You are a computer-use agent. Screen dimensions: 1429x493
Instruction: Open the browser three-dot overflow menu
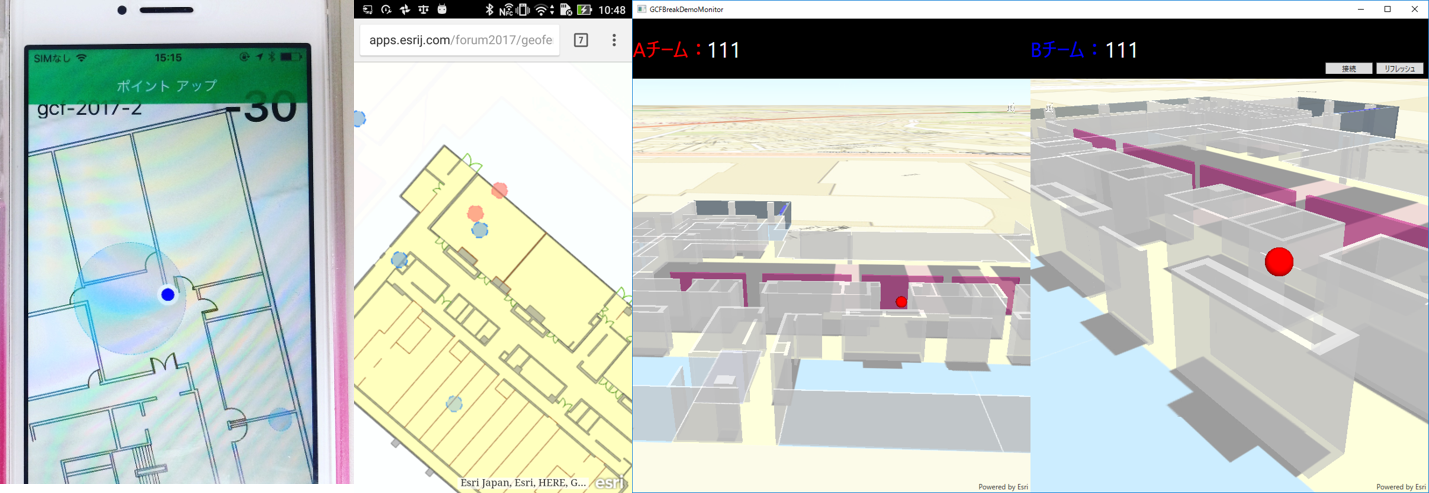(614, 40)
